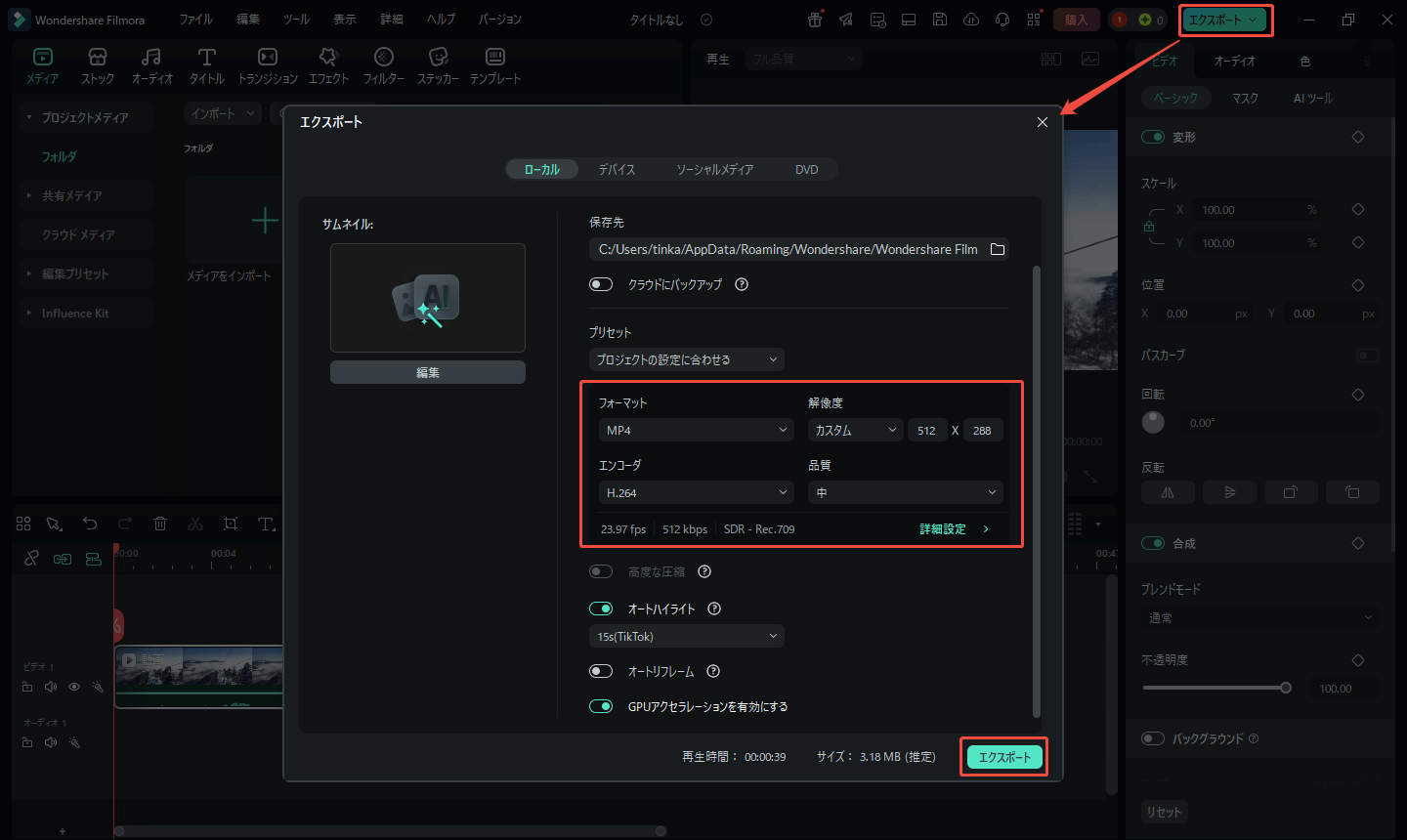Click the gift box icon in title bar
The height and width of the screenshot is (840, 1407).
815,20
